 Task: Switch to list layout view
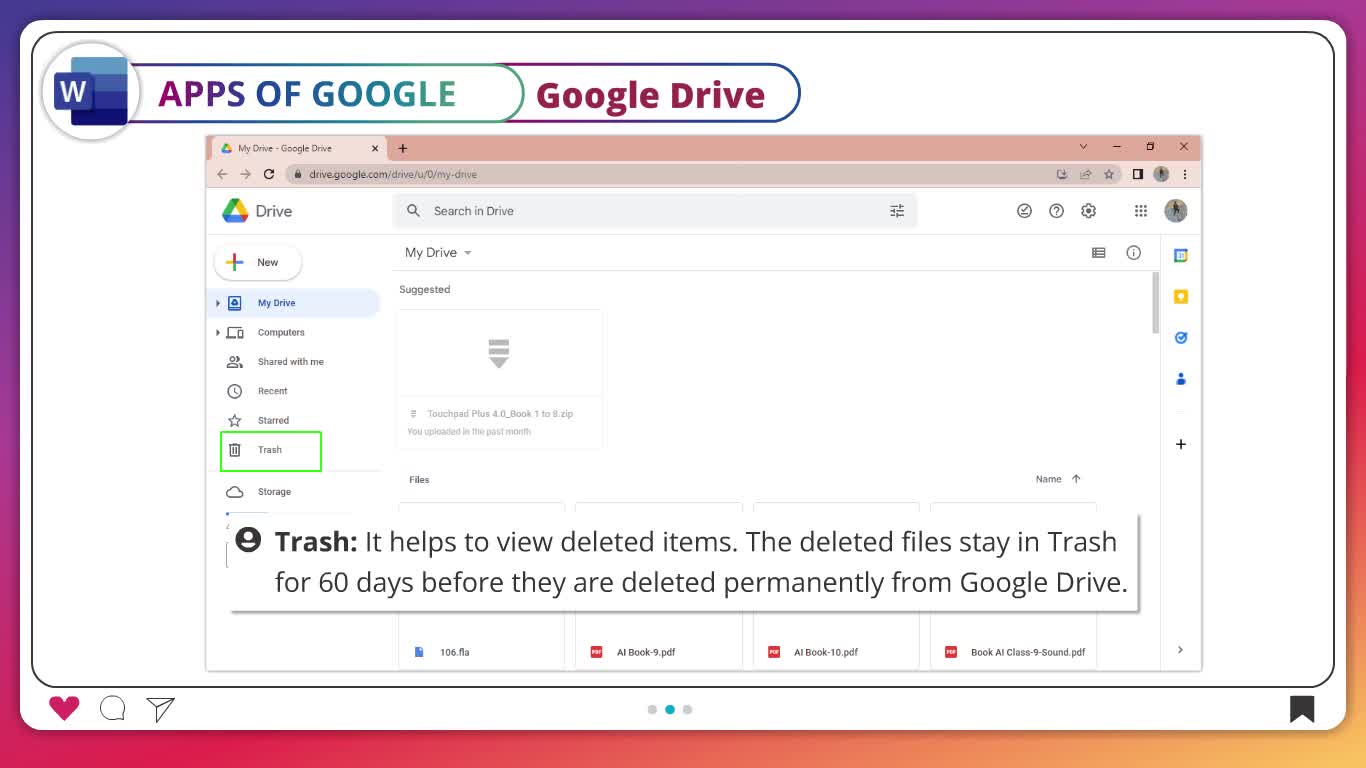pyautogui.click(x=1099, y=253)
